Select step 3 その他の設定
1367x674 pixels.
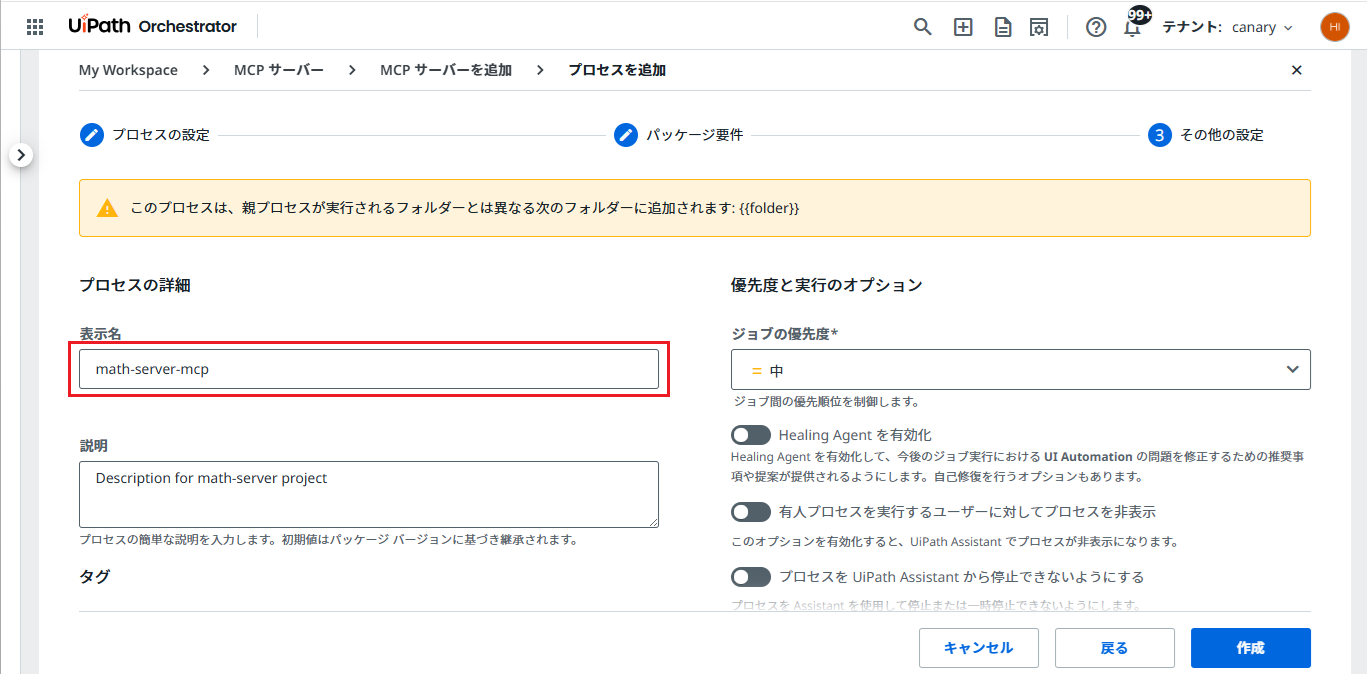point(1206,135)
